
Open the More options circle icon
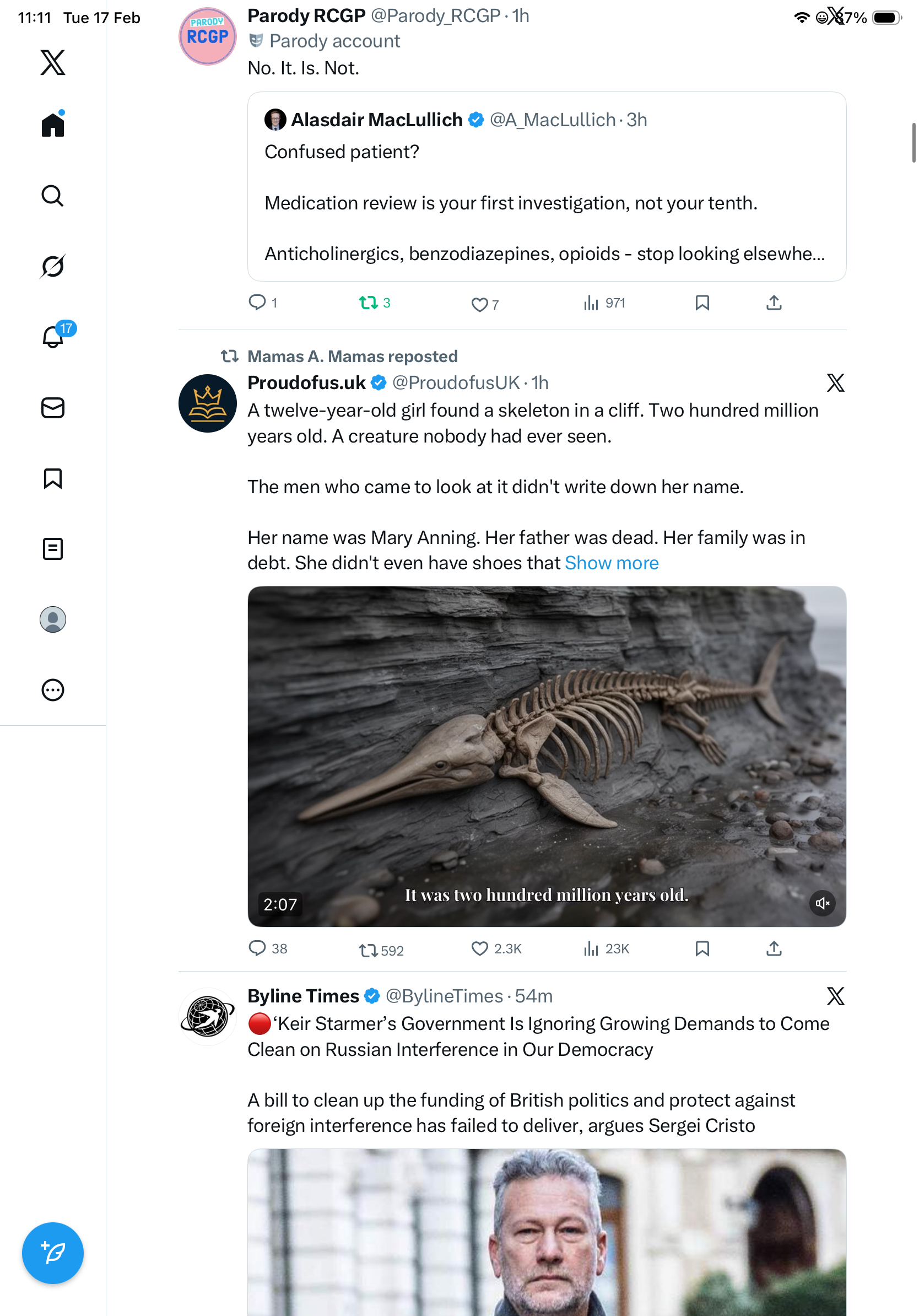click(52, 690)
